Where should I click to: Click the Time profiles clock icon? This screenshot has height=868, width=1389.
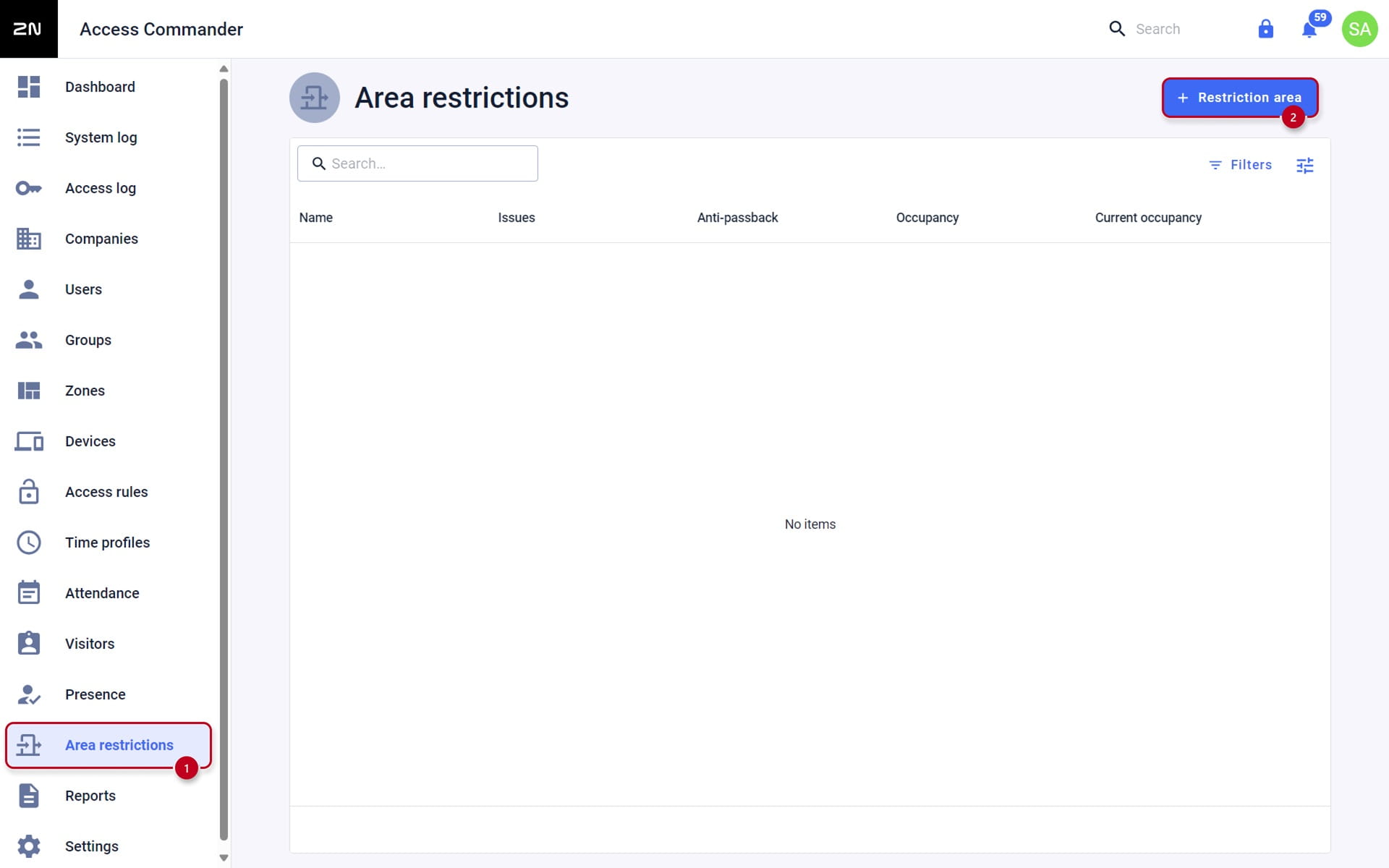pyautogui.click(x=29, y=542)
